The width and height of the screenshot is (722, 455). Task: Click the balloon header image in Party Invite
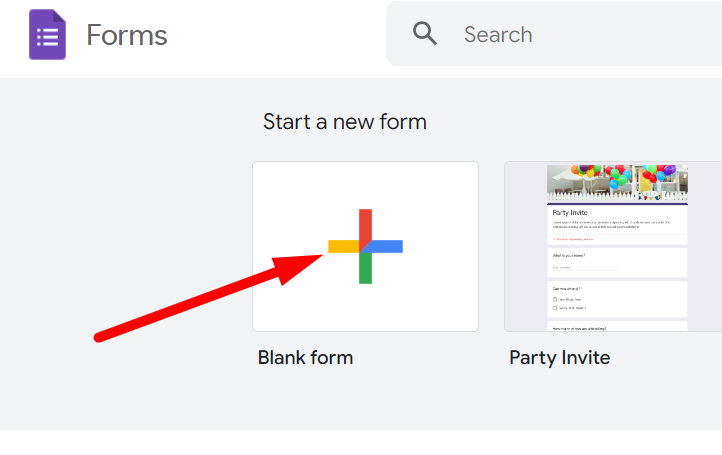616,182
